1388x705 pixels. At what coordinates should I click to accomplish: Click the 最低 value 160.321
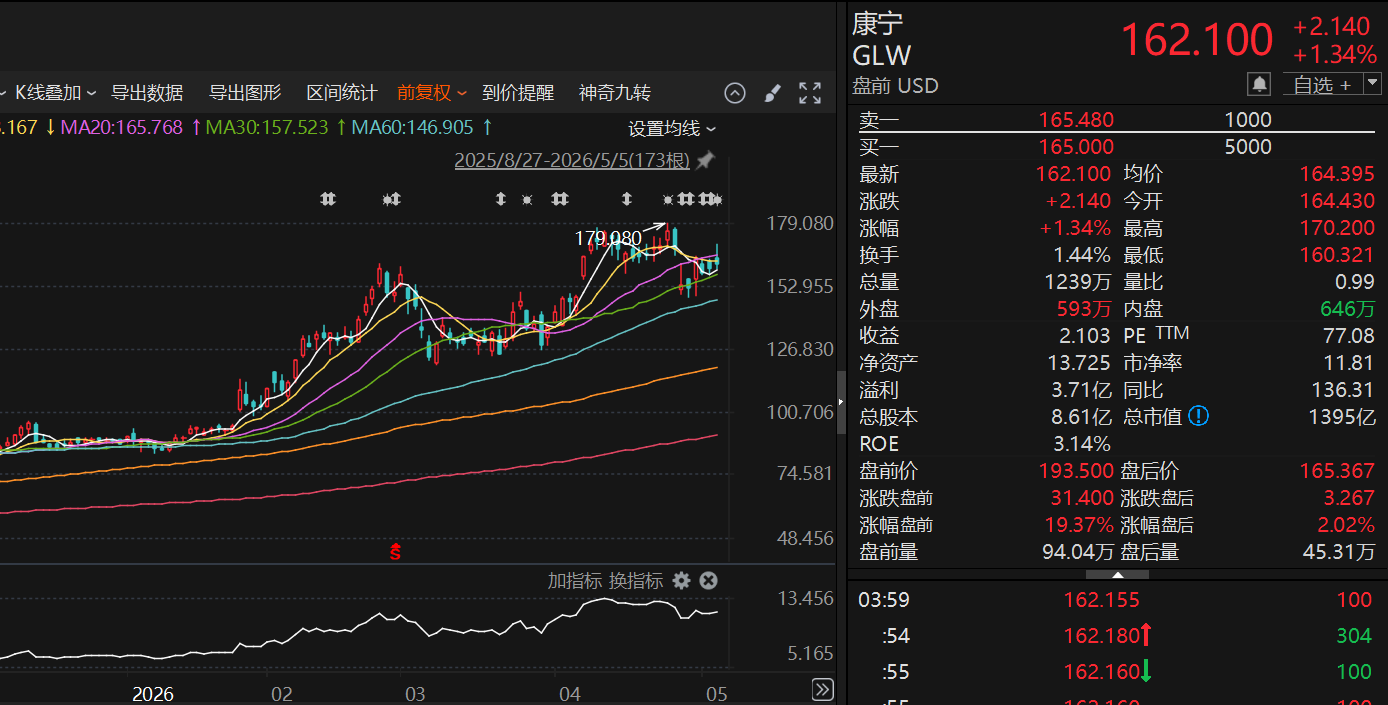tap(1337, 255)
